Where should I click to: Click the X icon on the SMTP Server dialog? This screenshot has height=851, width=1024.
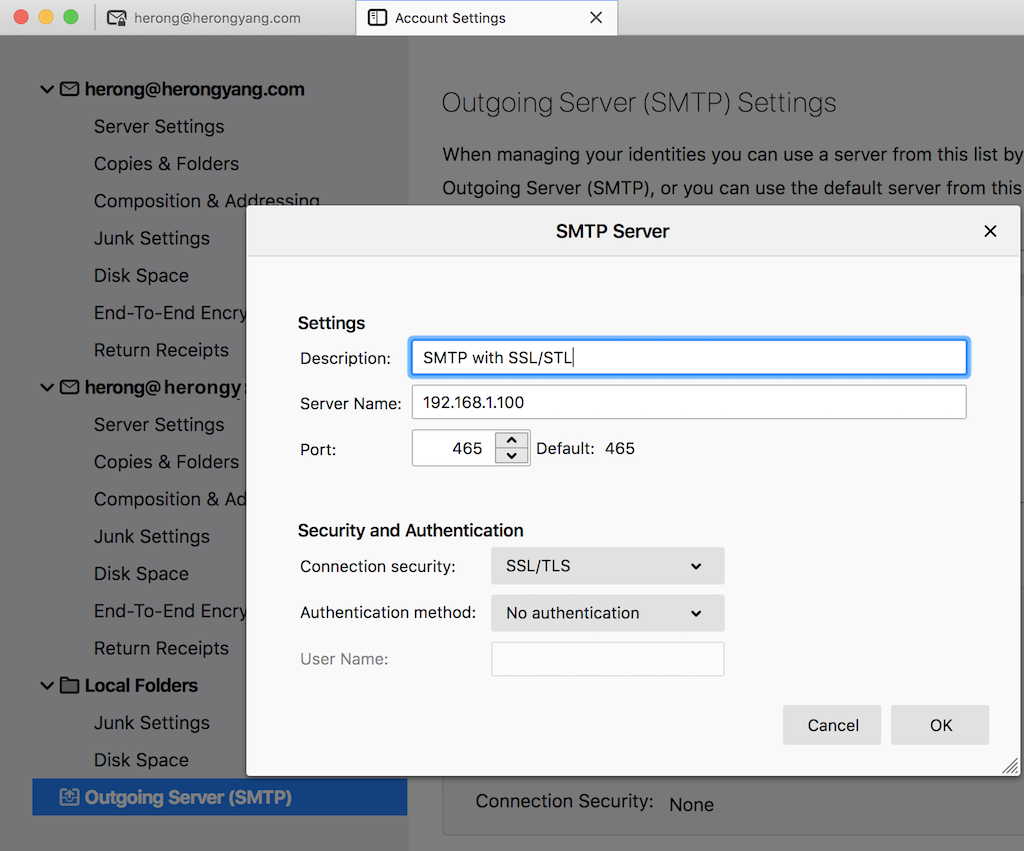(990, 231)
